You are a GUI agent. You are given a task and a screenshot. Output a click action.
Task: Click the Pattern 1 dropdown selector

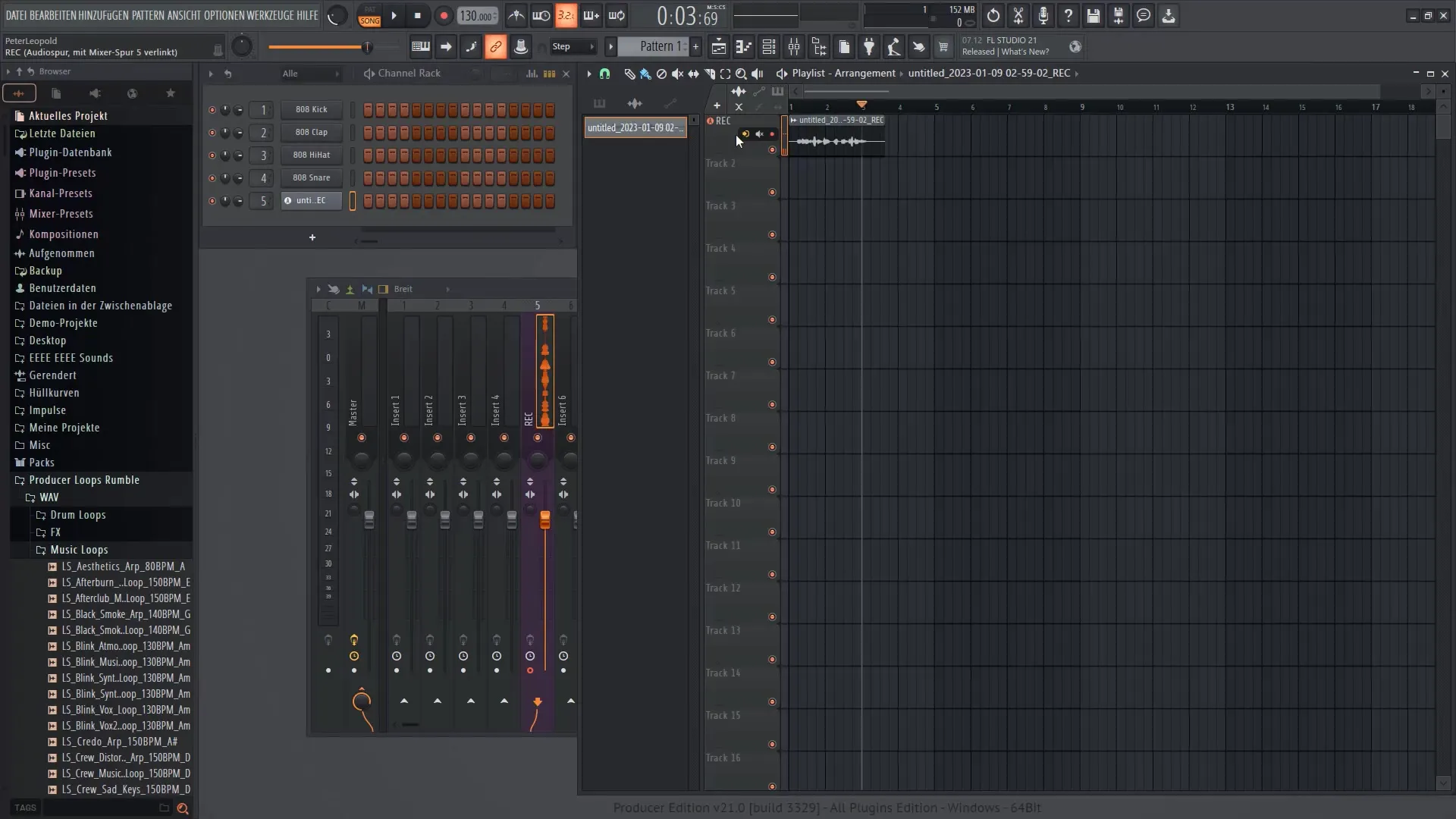click(657, 47)
